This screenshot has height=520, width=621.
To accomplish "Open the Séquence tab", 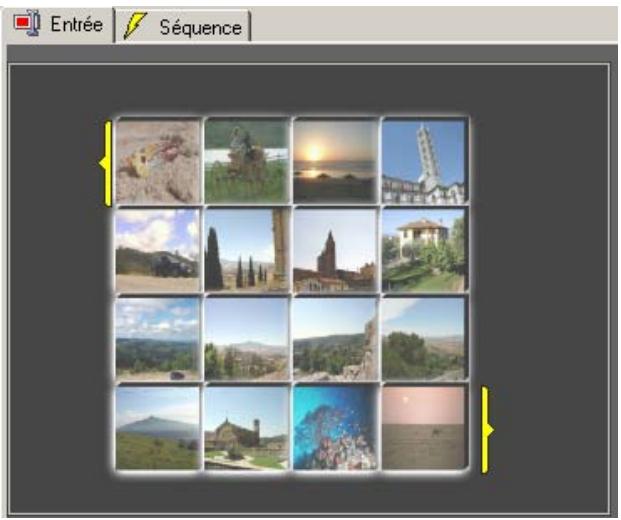I will point(183,26).
